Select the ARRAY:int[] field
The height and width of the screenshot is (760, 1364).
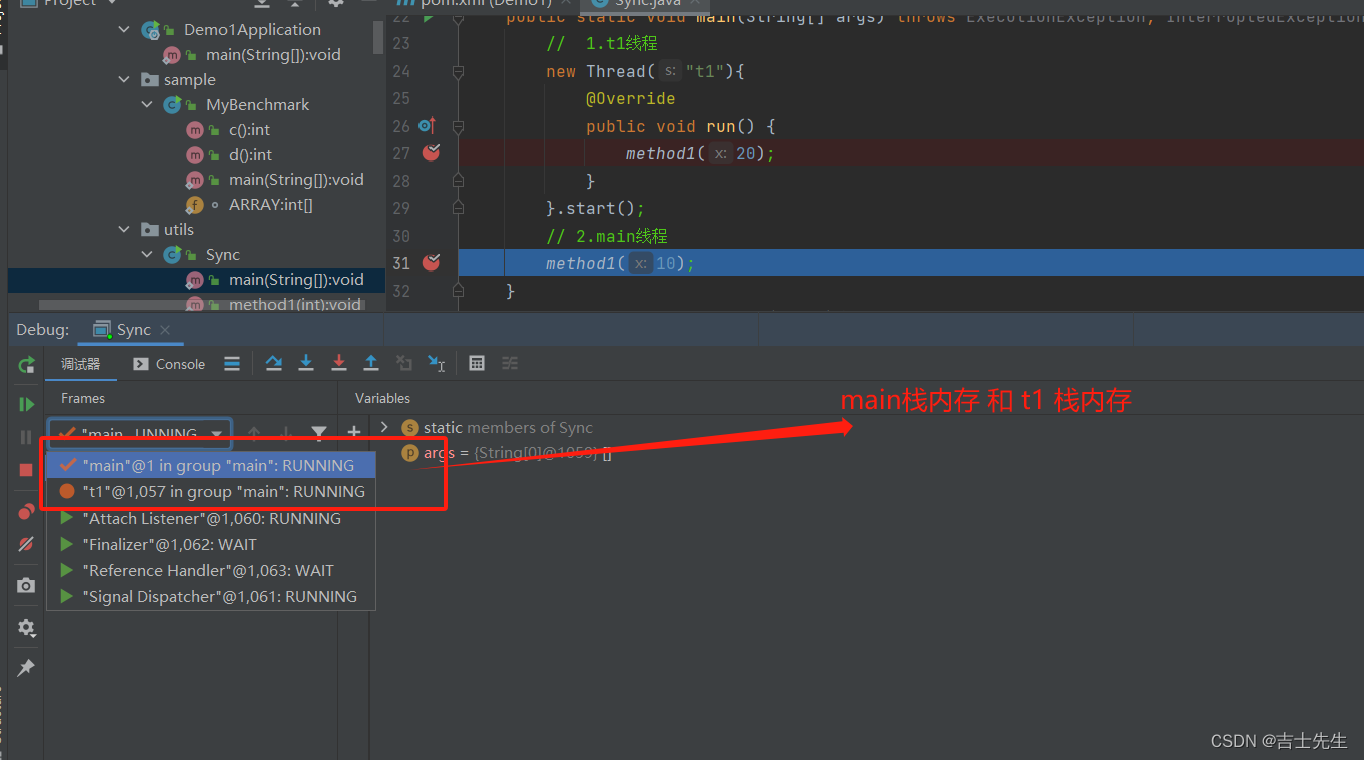click(x=270, y=205)
